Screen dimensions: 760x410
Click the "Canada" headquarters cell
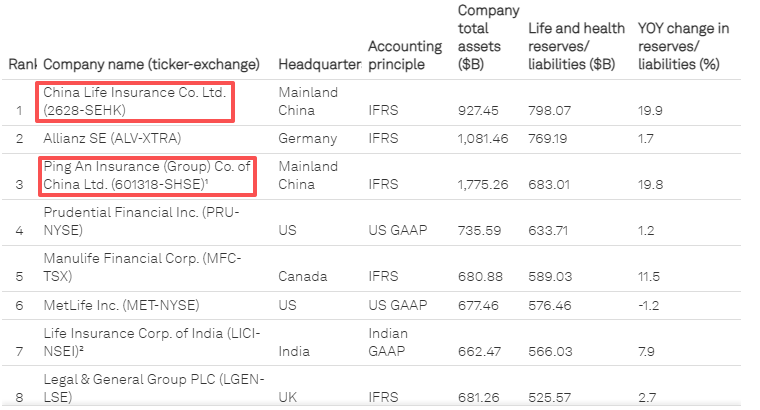click(303, 276)
